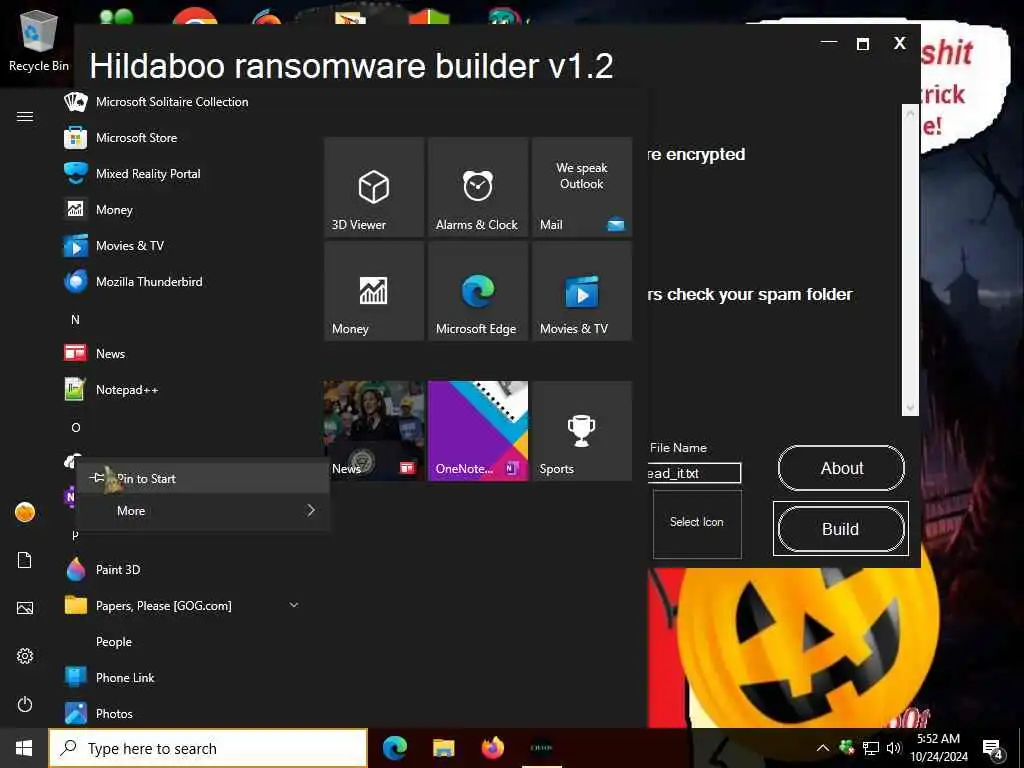The width and height of the screenshot is (1024, 768).
Task: Launch the Microsoft Edge tile
Action: [478, 291]
